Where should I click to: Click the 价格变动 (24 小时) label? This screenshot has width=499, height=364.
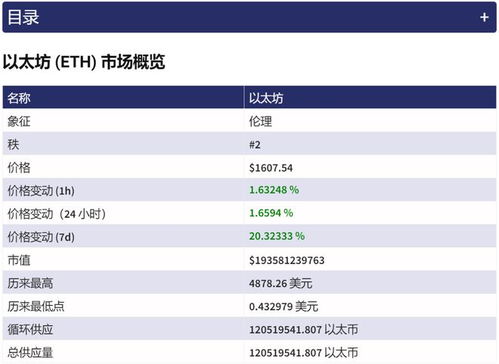pos(57,214)
